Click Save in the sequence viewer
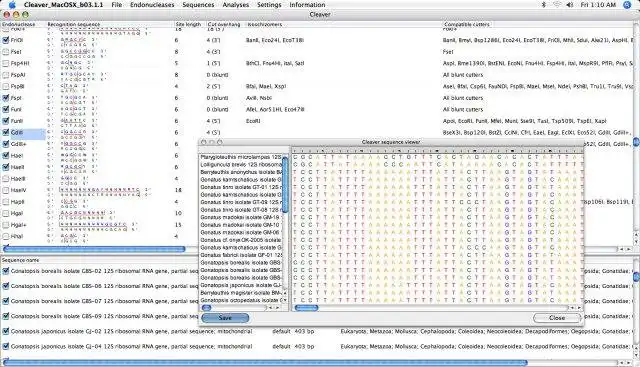 [x=225, y=318]
